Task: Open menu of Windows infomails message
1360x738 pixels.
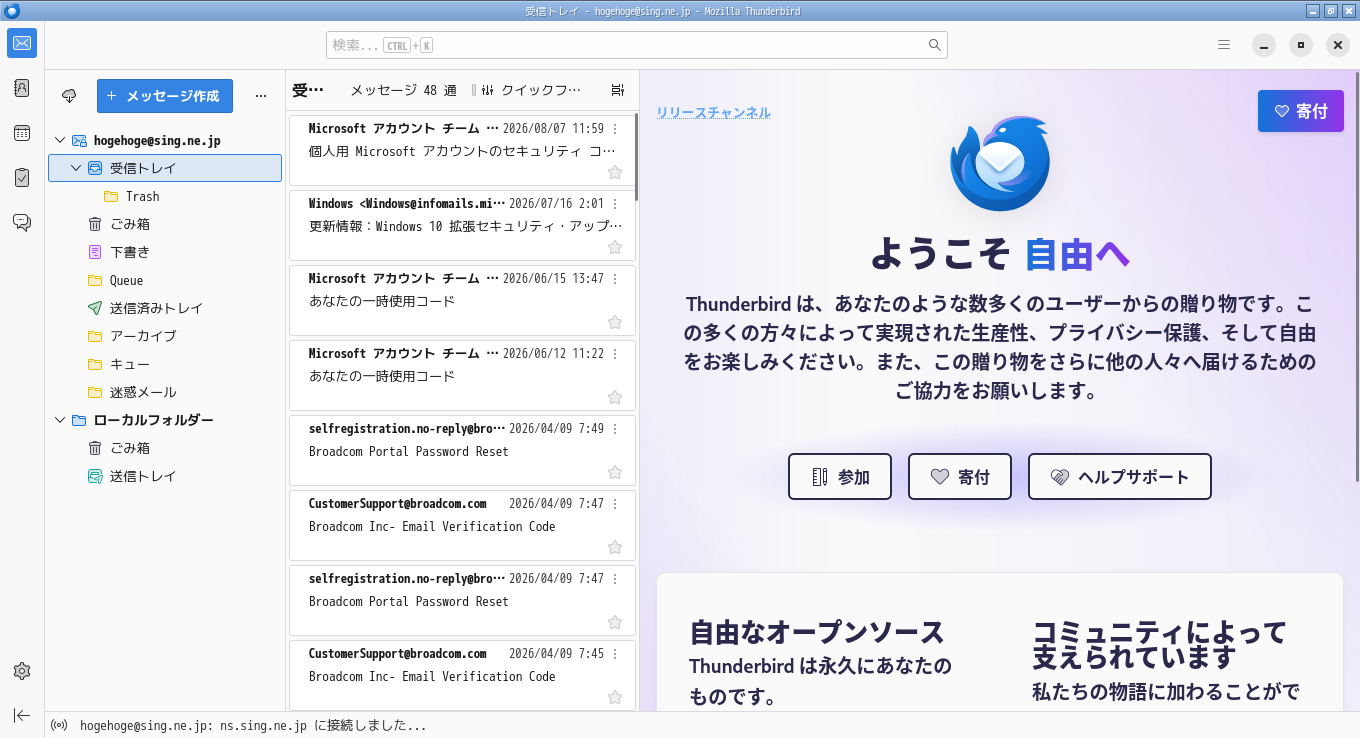Action: [x=615, y=204]
